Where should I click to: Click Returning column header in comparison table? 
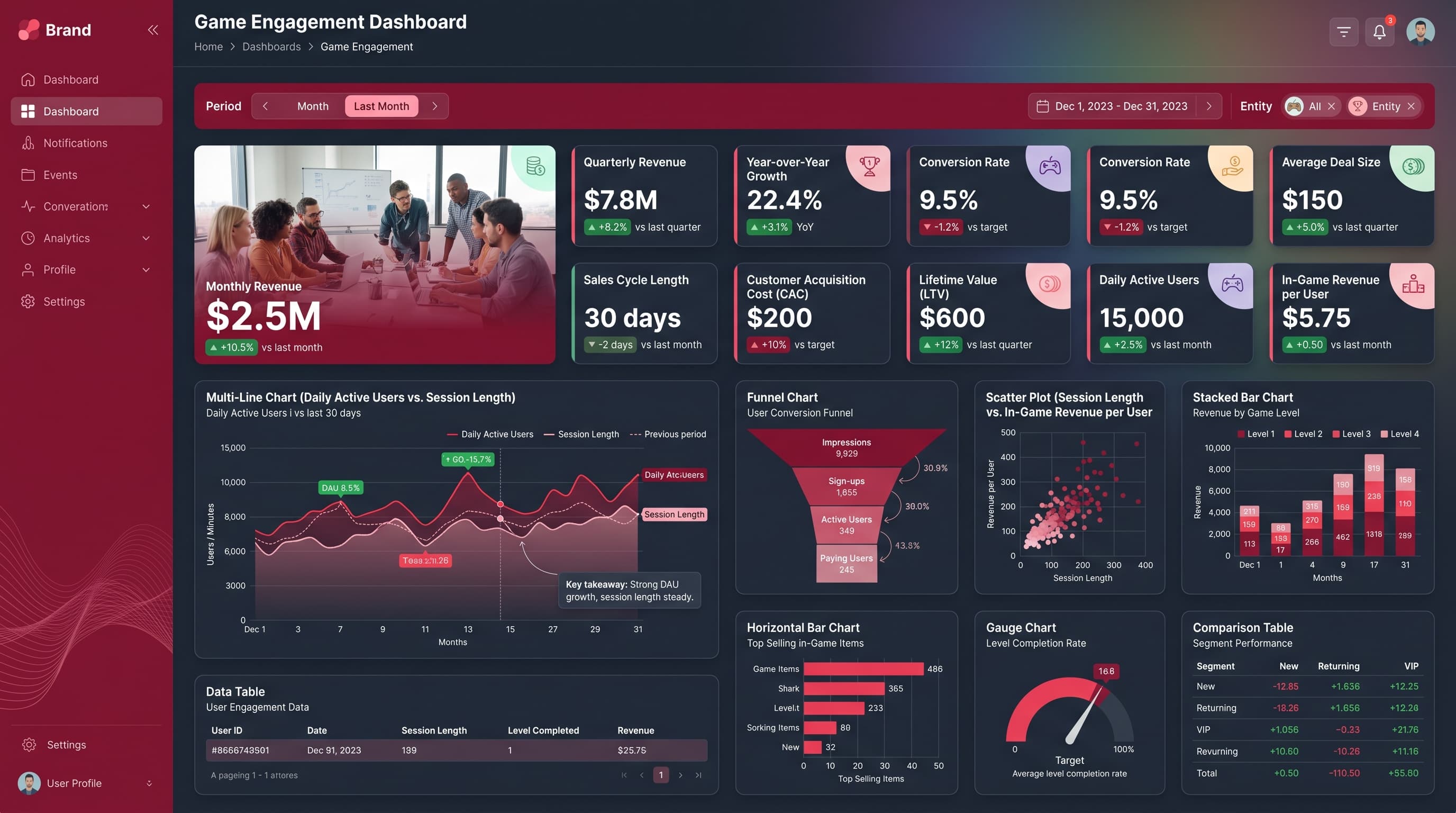pyautogui.click(x=1339, y=666)
